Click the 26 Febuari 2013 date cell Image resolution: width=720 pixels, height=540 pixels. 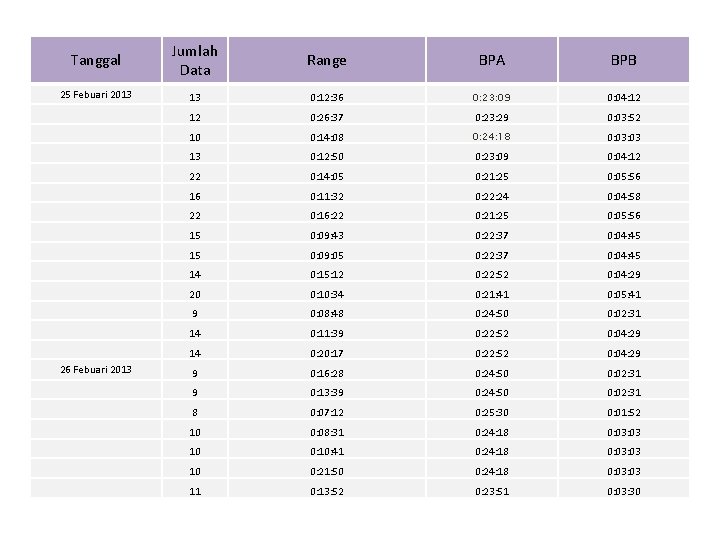click(x=96, y=370)
